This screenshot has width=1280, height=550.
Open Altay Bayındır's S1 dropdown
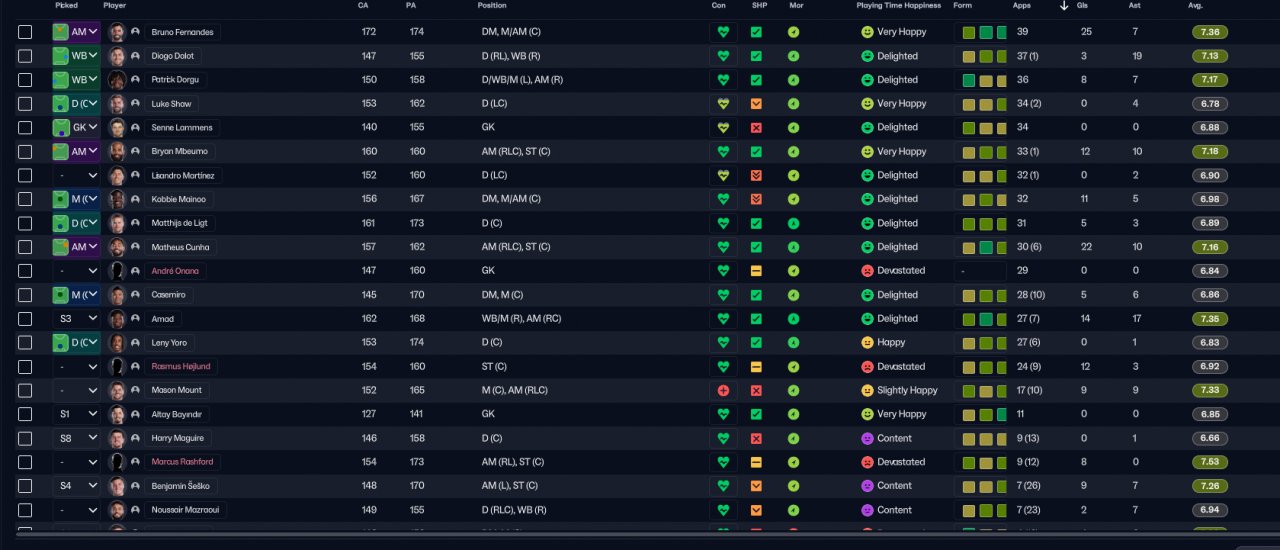point(76,415)
